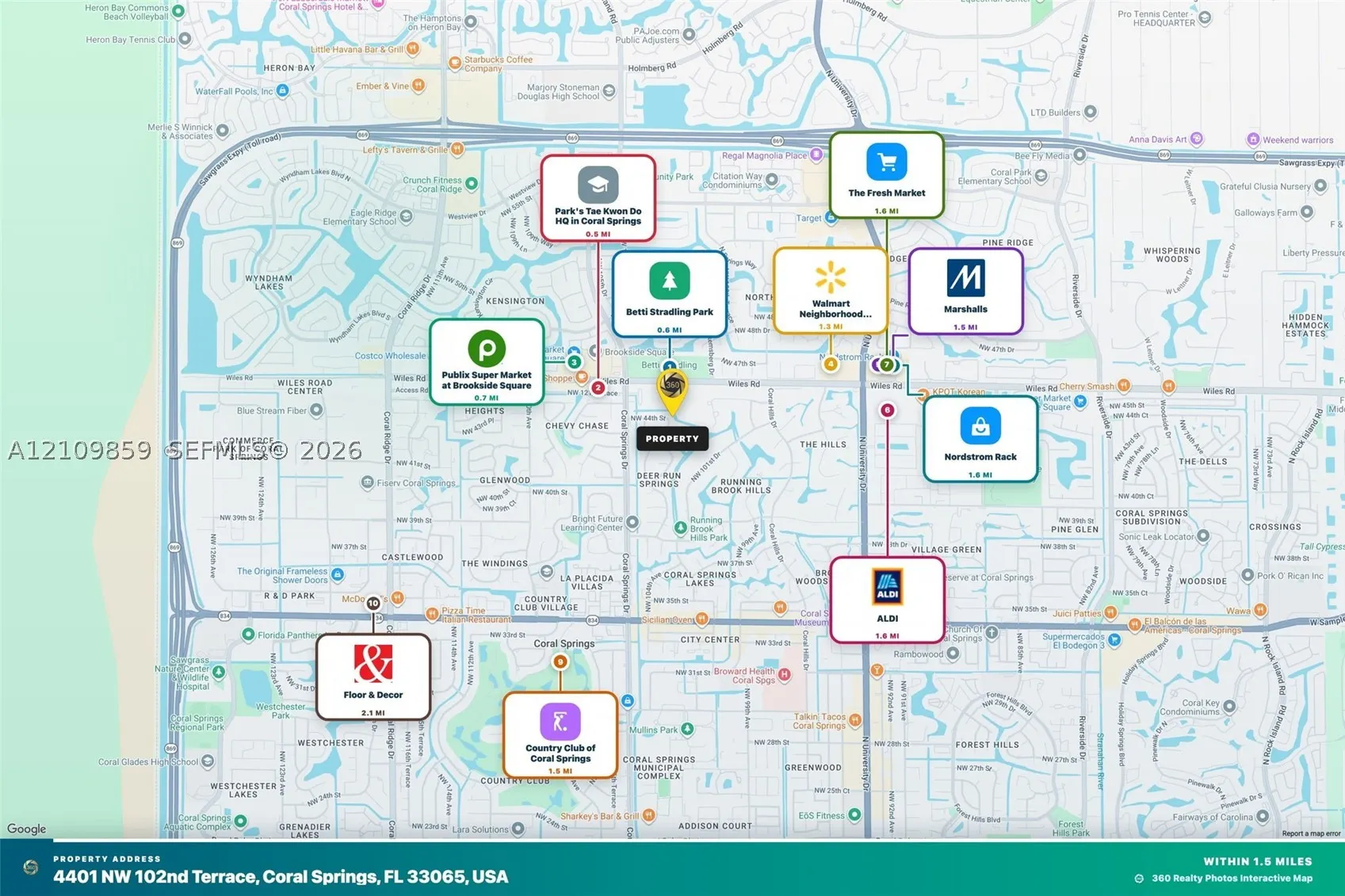Click orange map marker number 9
The height and width of the screenshot is (896, 1345).
click(560, 662)
